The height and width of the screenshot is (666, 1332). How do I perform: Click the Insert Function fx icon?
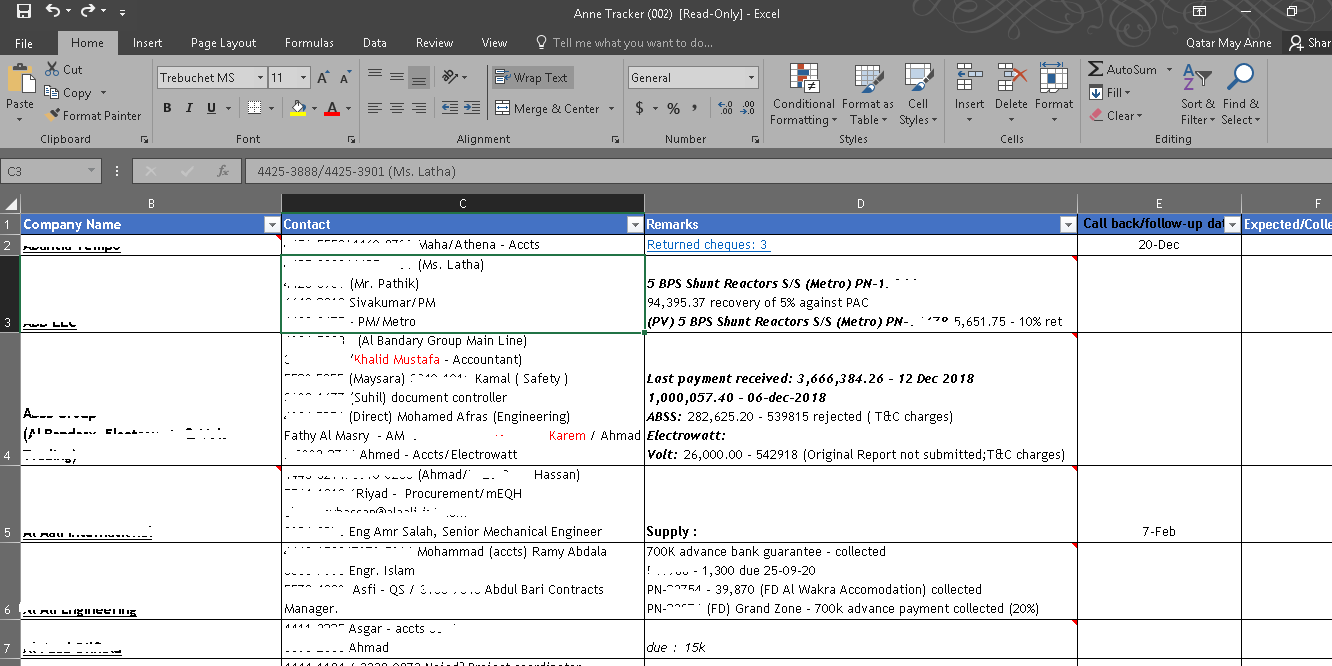223,172
